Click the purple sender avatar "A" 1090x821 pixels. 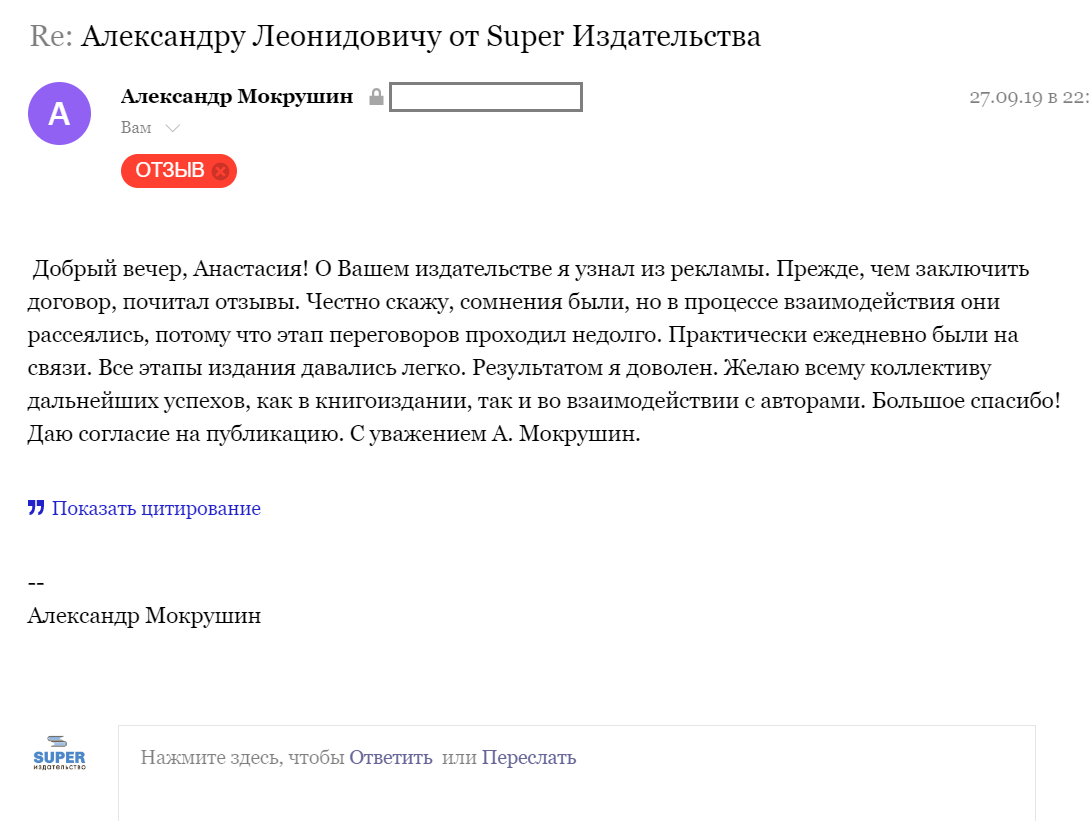[x=59, y=113]
